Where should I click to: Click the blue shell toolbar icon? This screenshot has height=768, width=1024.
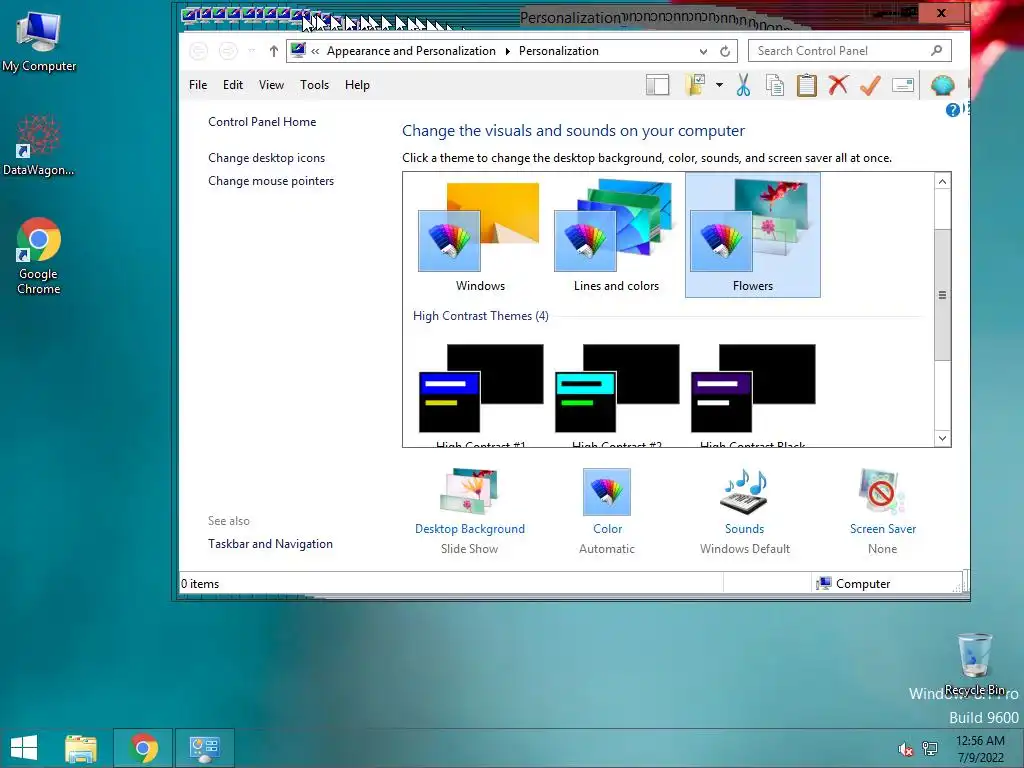[x=942, y=85]
